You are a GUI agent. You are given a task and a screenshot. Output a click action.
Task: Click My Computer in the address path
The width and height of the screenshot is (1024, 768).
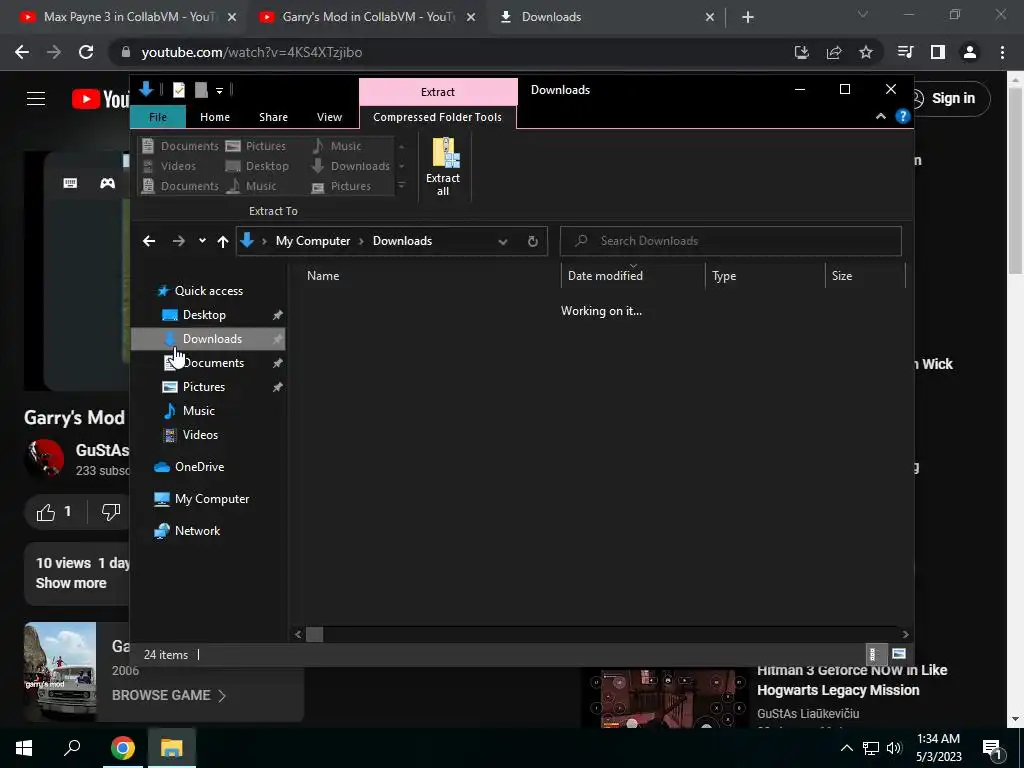tap(313, 241)
